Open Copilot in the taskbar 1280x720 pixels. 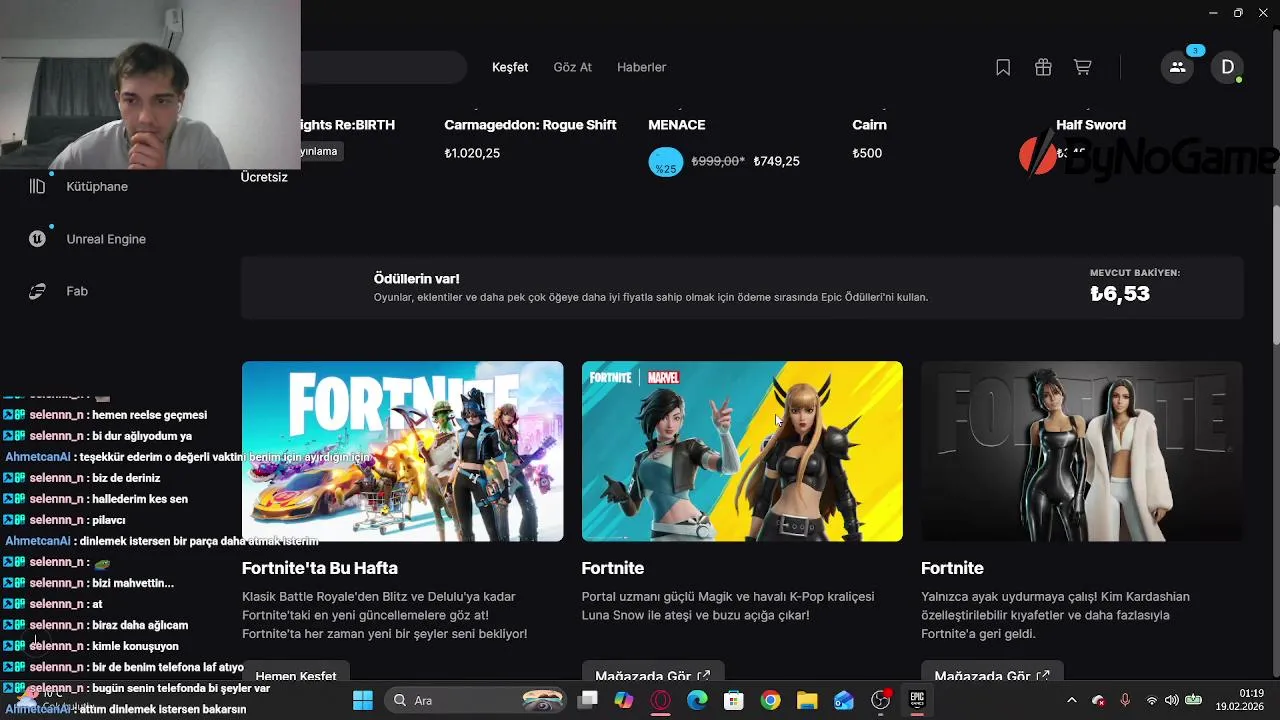pyautogui.click(x=624, y=700)
